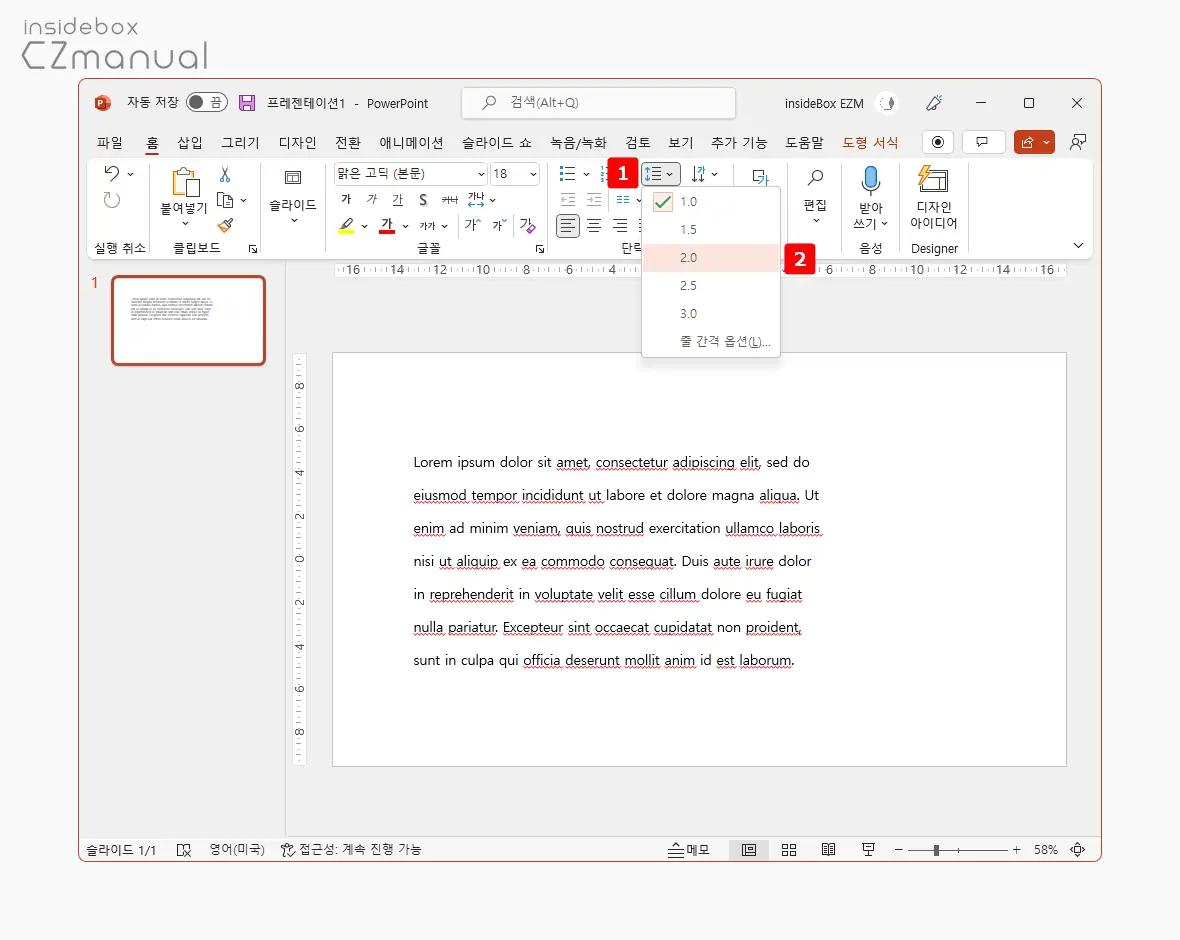Click the Cut scissors icon

(225, 175)
